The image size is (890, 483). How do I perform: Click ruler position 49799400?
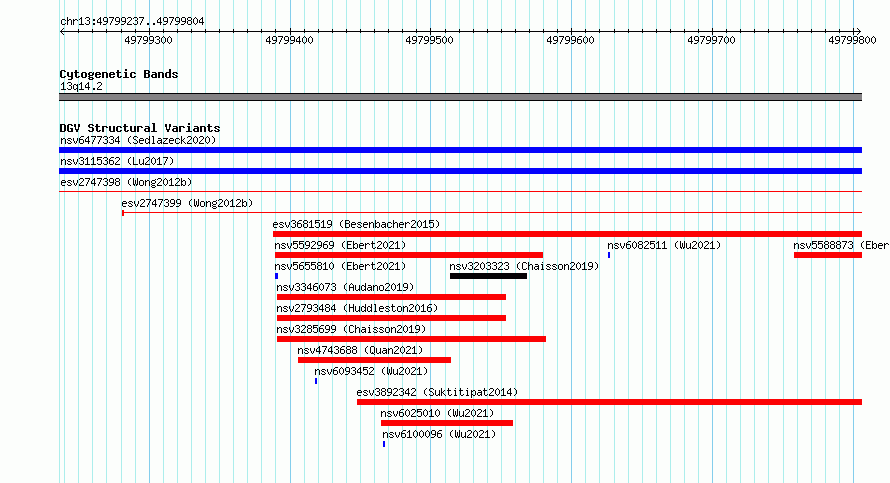[x=289, y=40]
